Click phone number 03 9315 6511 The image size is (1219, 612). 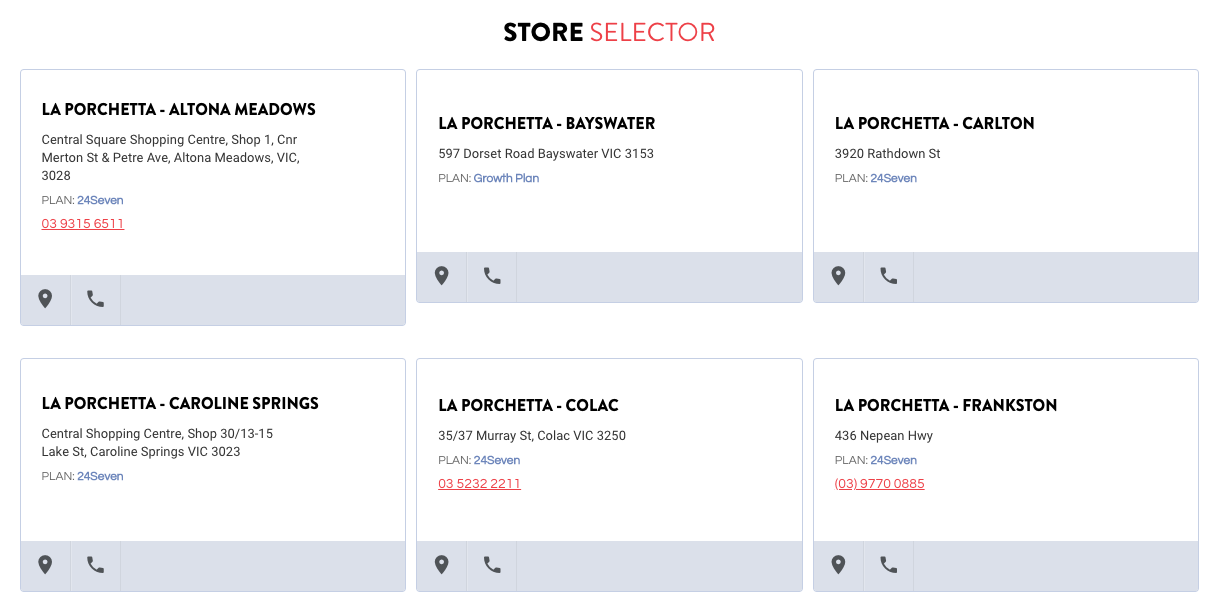83,224
